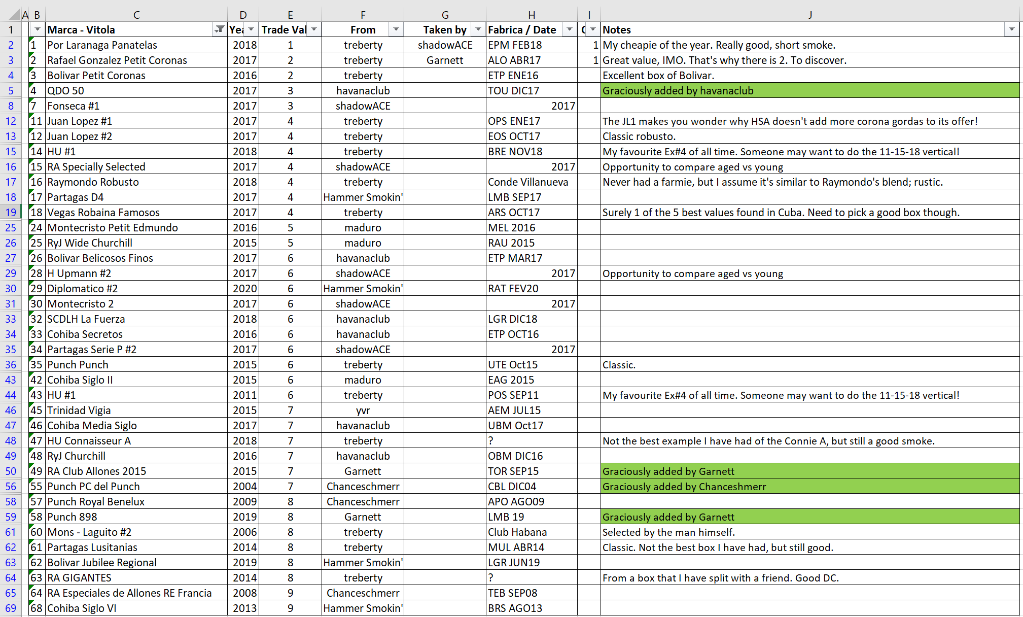Click the 'yvr' From cell
This screenshot has width=1023, height=617.
click(363, 410)
